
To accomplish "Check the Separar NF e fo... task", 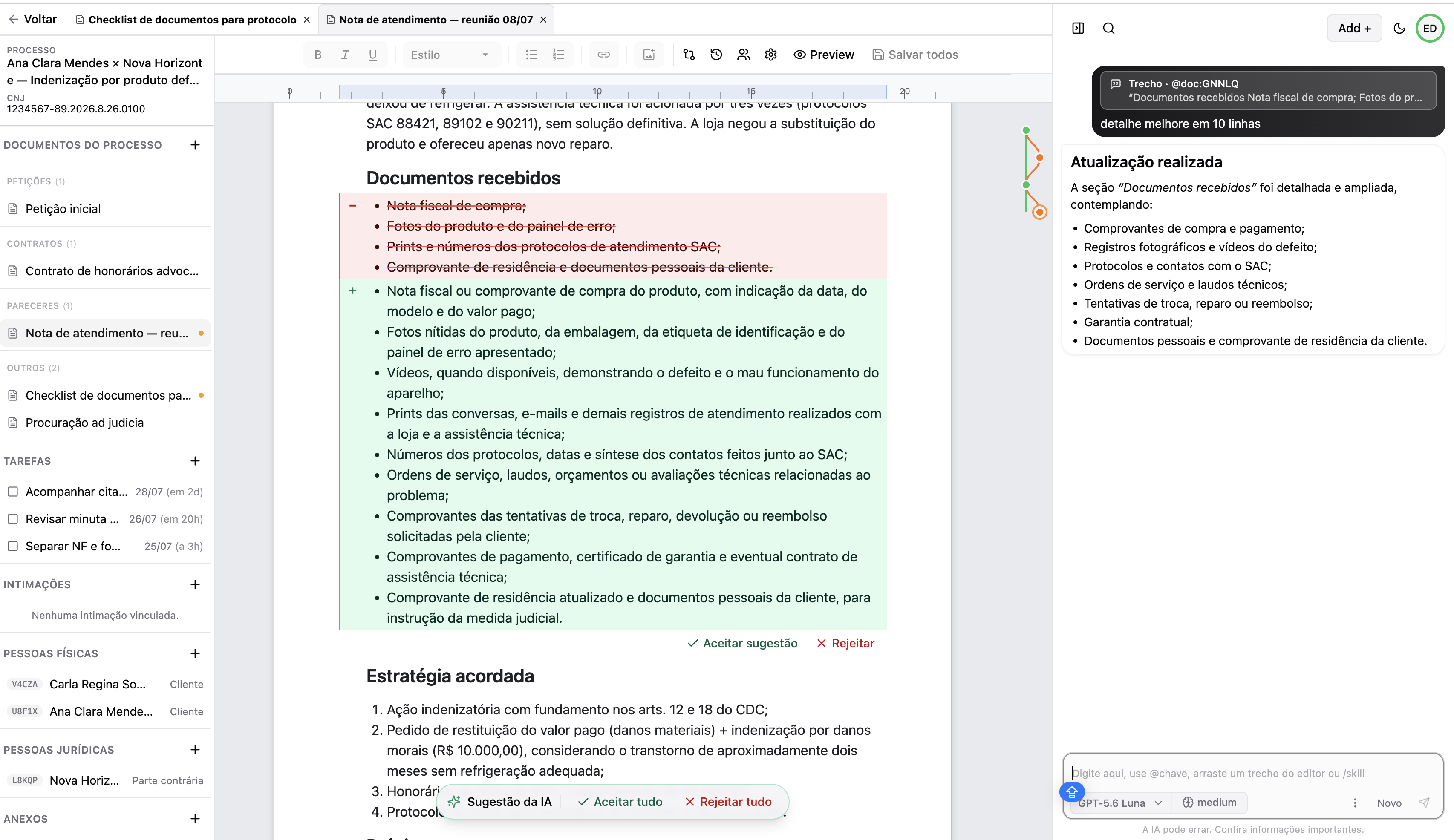I will (x=13, y=546).
